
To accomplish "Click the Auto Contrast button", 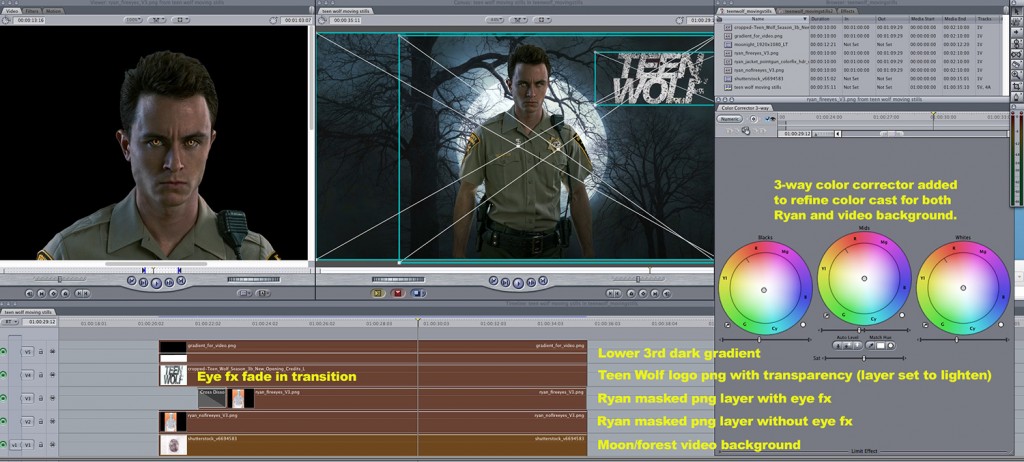I will coord(847,346).
